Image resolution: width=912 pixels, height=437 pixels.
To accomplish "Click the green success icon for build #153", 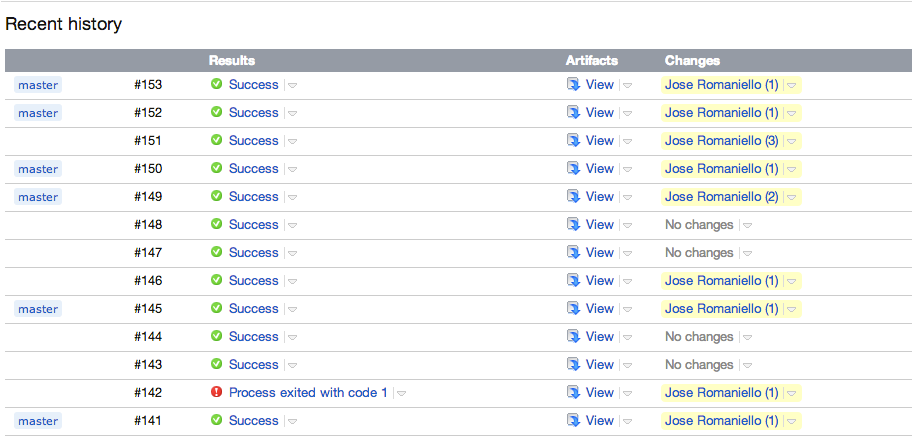I will [x=216, y=85].
